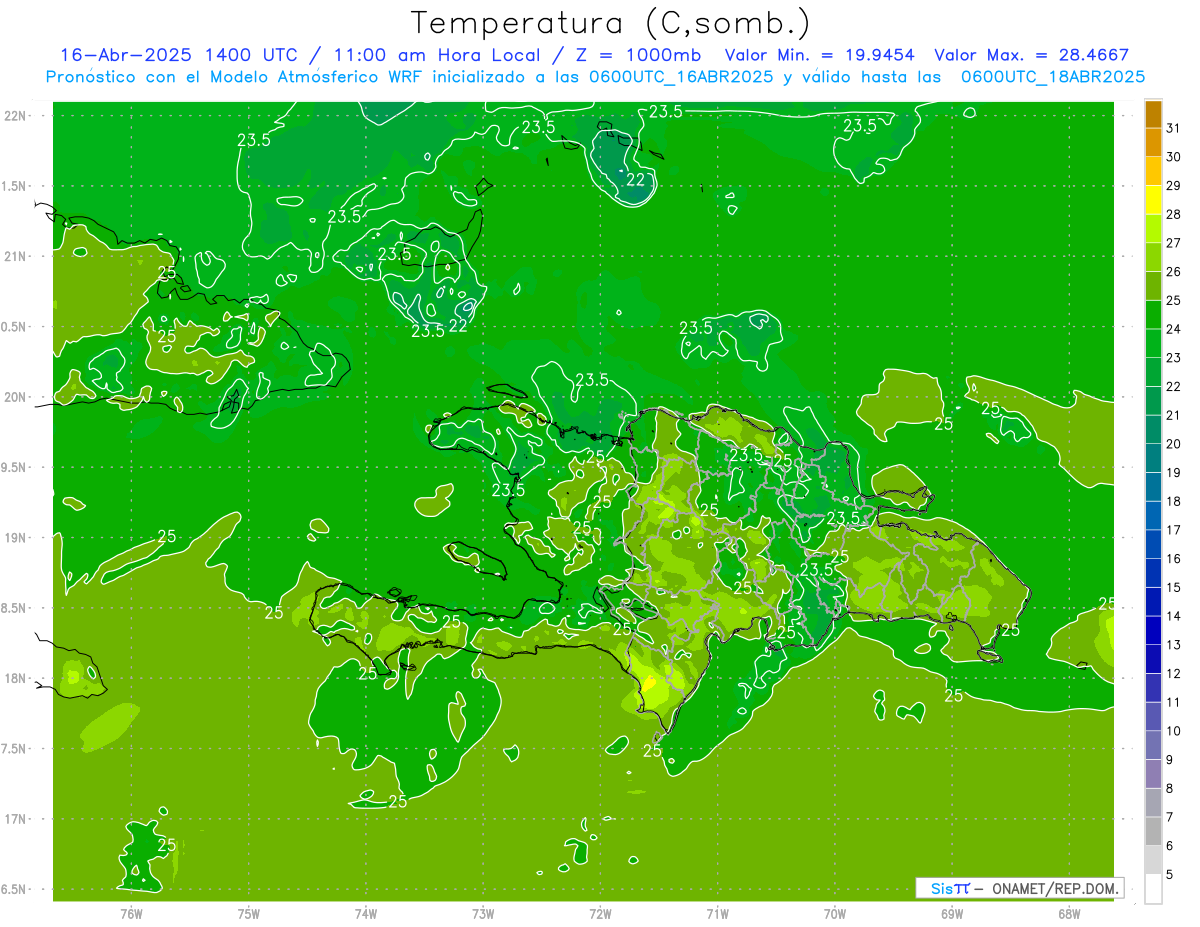Click the '74W' longitude axis label
Image resolution: width=1200 pixels, height=927 pixels.
pos(366,914)
